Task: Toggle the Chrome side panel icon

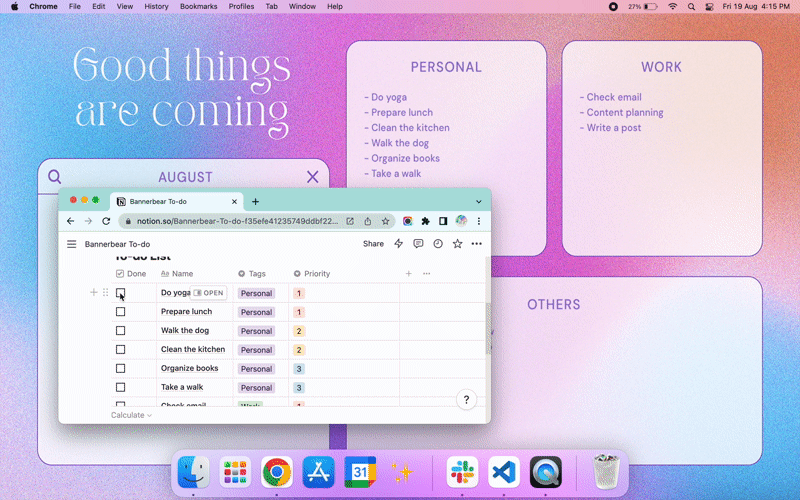Action: click(443, 221)
